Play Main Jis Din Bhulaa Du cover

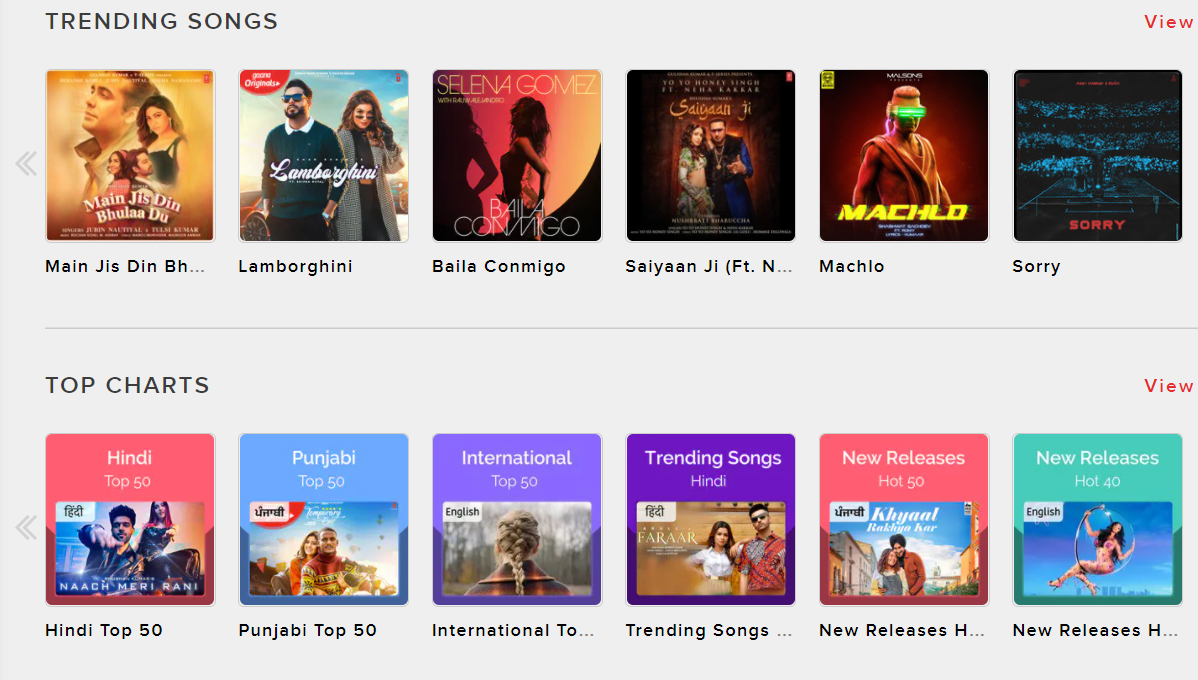(130, 156)
